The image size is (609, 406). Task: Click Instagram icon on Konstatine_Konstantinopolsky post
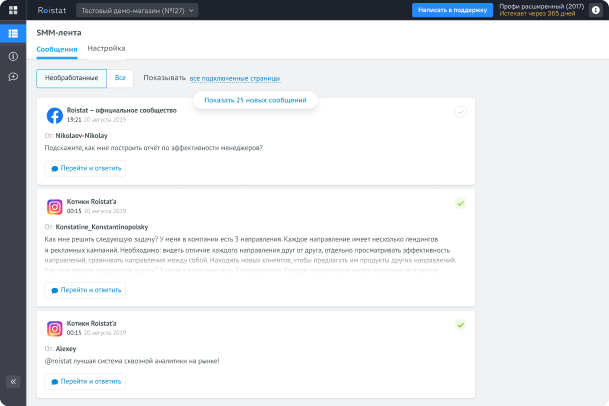point(55,207)
